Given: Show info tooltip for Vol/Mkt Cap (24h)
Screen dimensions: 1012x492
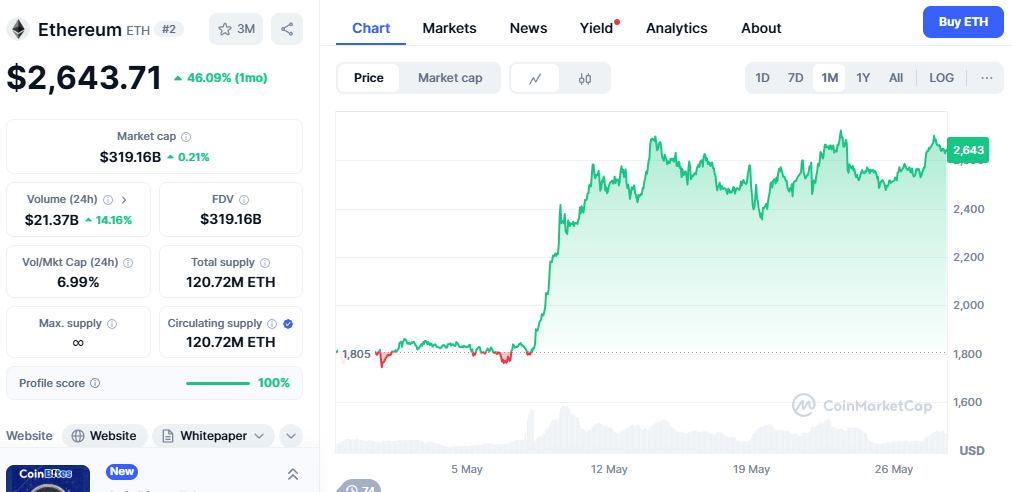Looking at the screenshot, I should tap(128, 263).
